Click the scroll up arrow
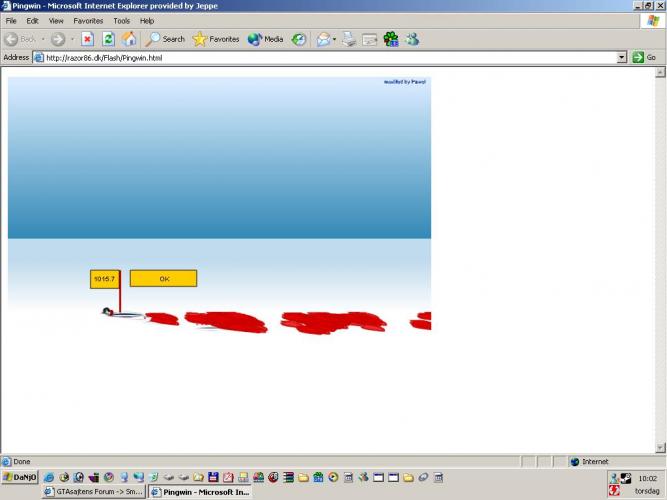Screen dimensions: 667x500 coord(660,72)
